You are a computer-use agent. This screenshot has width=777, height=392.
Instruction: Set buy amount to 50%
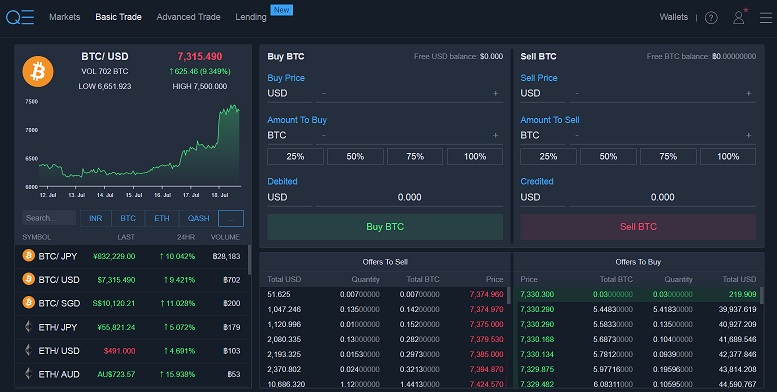355,157
